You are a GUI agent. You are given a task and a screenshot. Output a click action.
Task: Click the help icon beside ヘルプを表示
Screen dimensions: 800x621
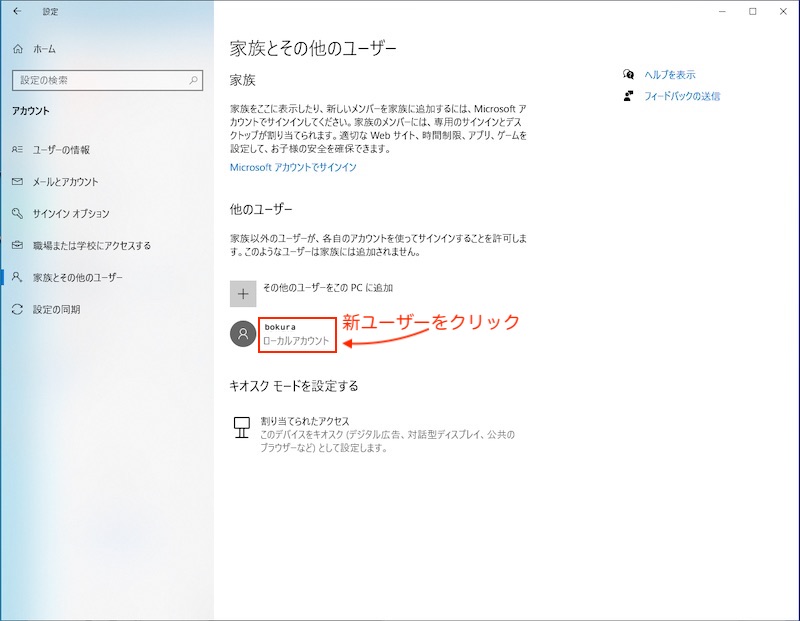pyautogui.click(x=629, y=74)
